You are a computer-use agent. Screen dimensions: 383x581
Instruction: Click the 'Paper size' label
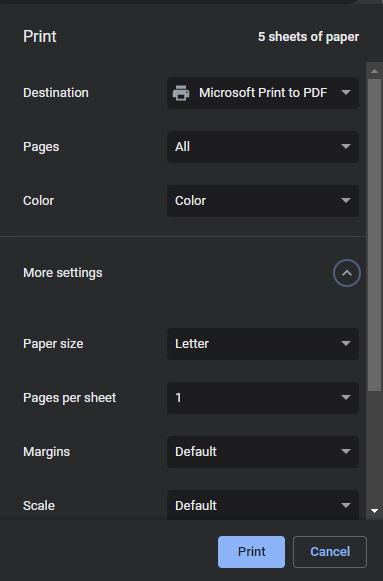[53, 344]
